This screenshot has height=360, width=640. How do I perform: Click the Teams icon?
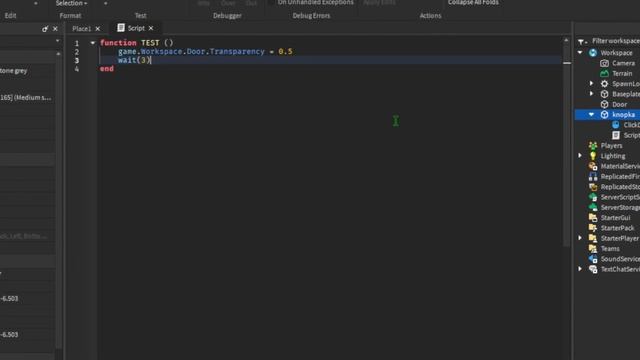593,249
